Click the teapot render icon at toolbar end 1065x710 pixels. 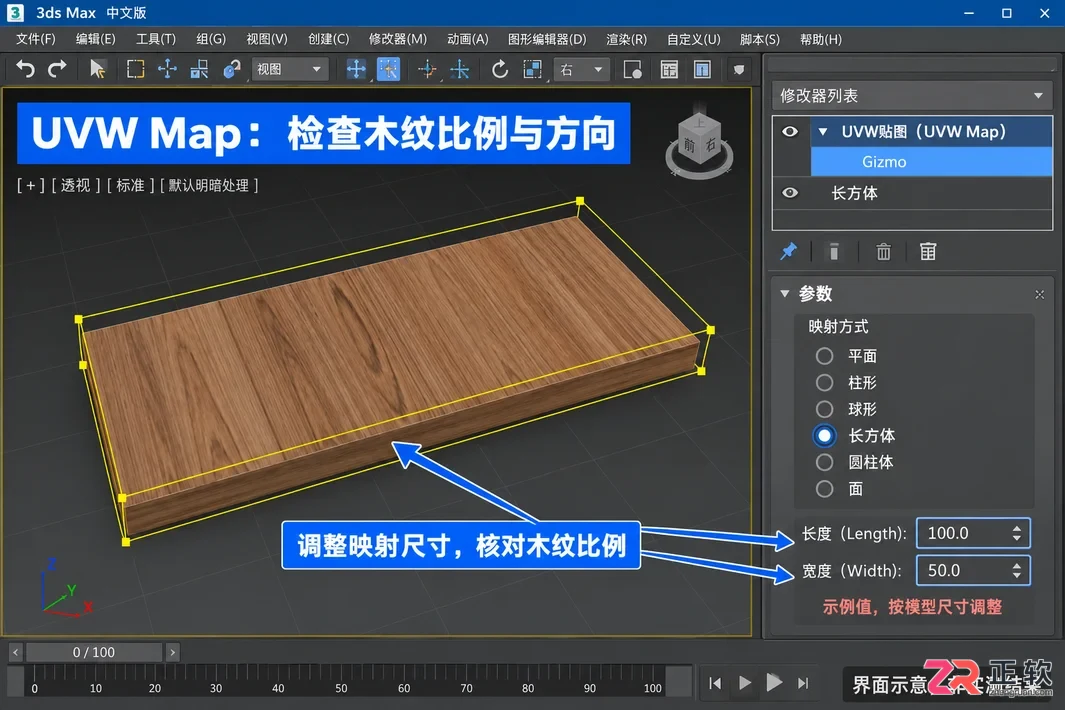click(x=739, y=69)
